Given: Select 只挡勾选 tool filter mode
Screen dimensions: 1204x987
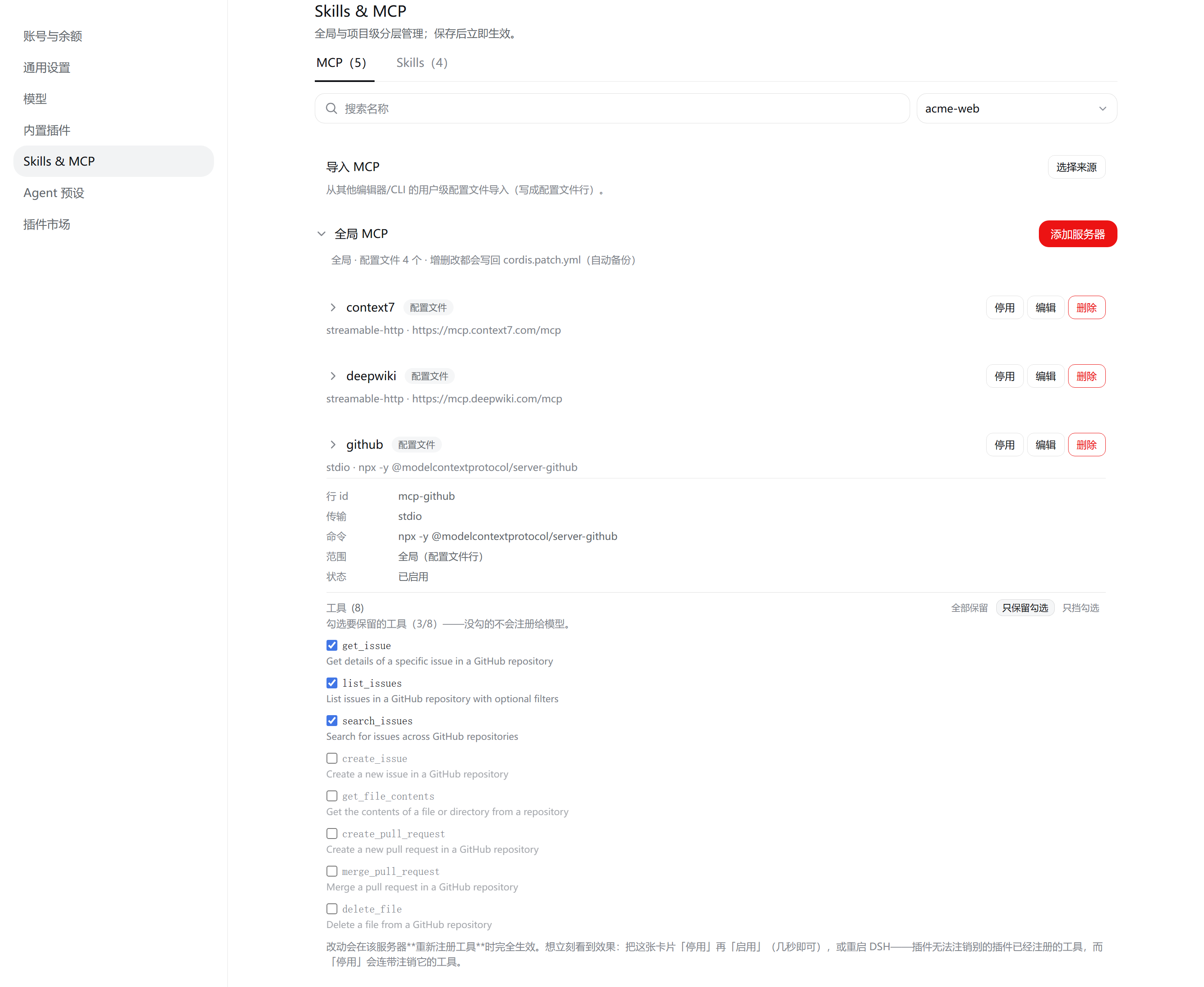Looking at the screenshot, I should (x=1080, y=608).
